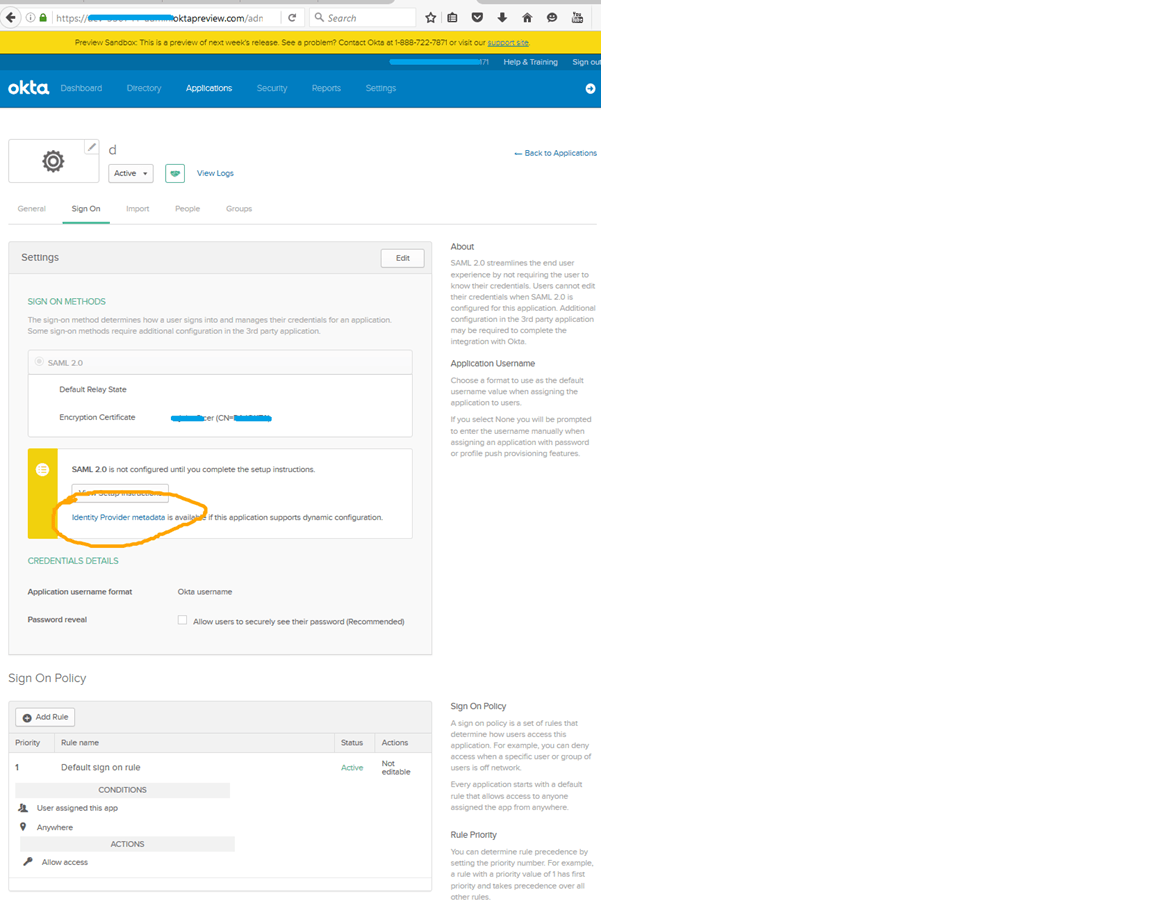Click the Priority column header

tap(28, 743)
